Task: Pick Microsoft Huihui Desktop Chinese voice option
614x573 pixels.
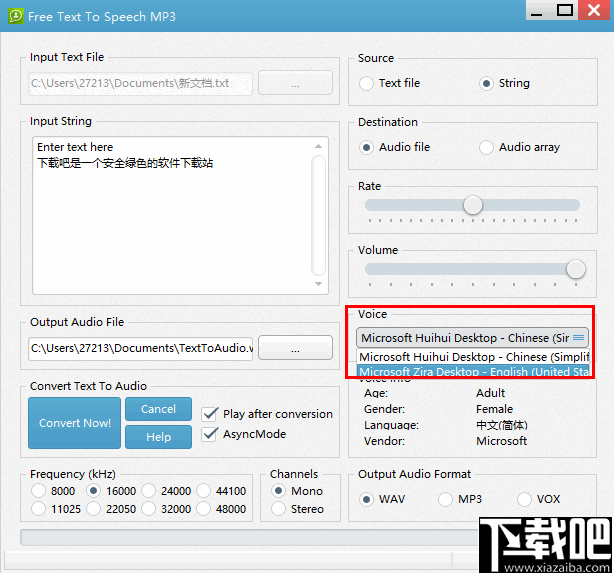Action: tap(473, 357)
